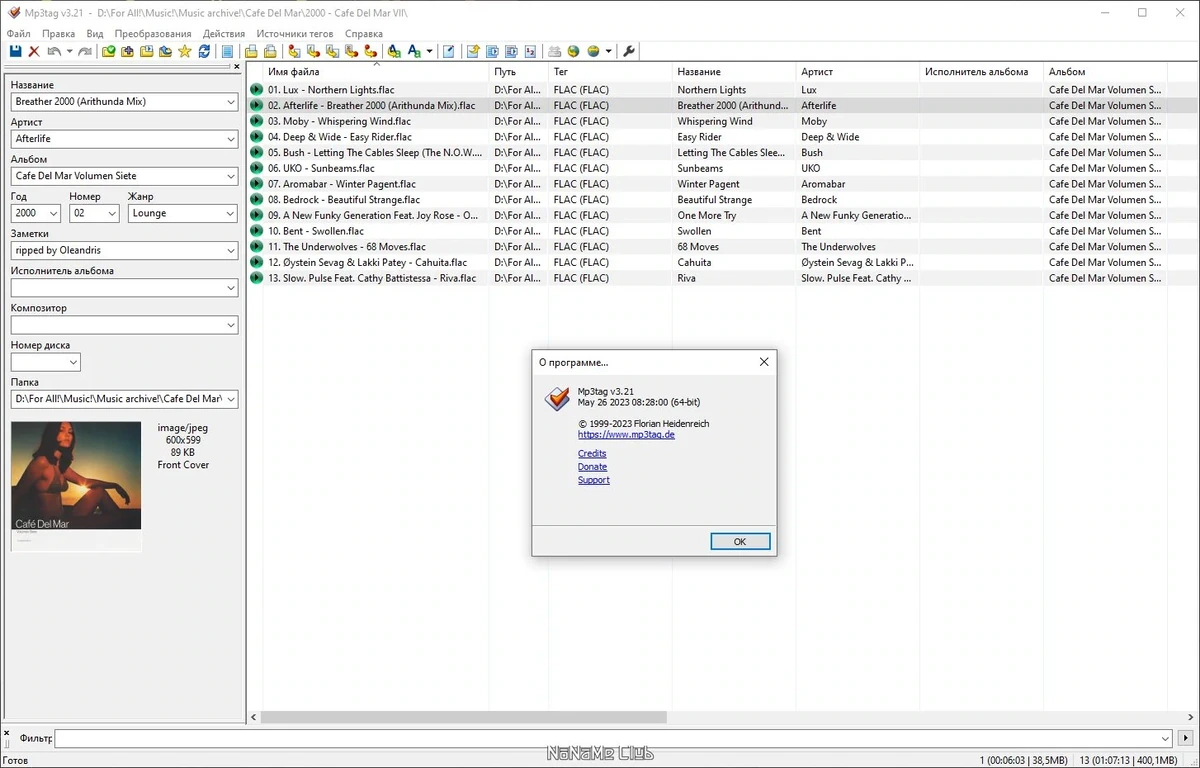The image size is (1200, 768).
Task: Click the green icon beside 05. Bush
Action: [257, 153]
